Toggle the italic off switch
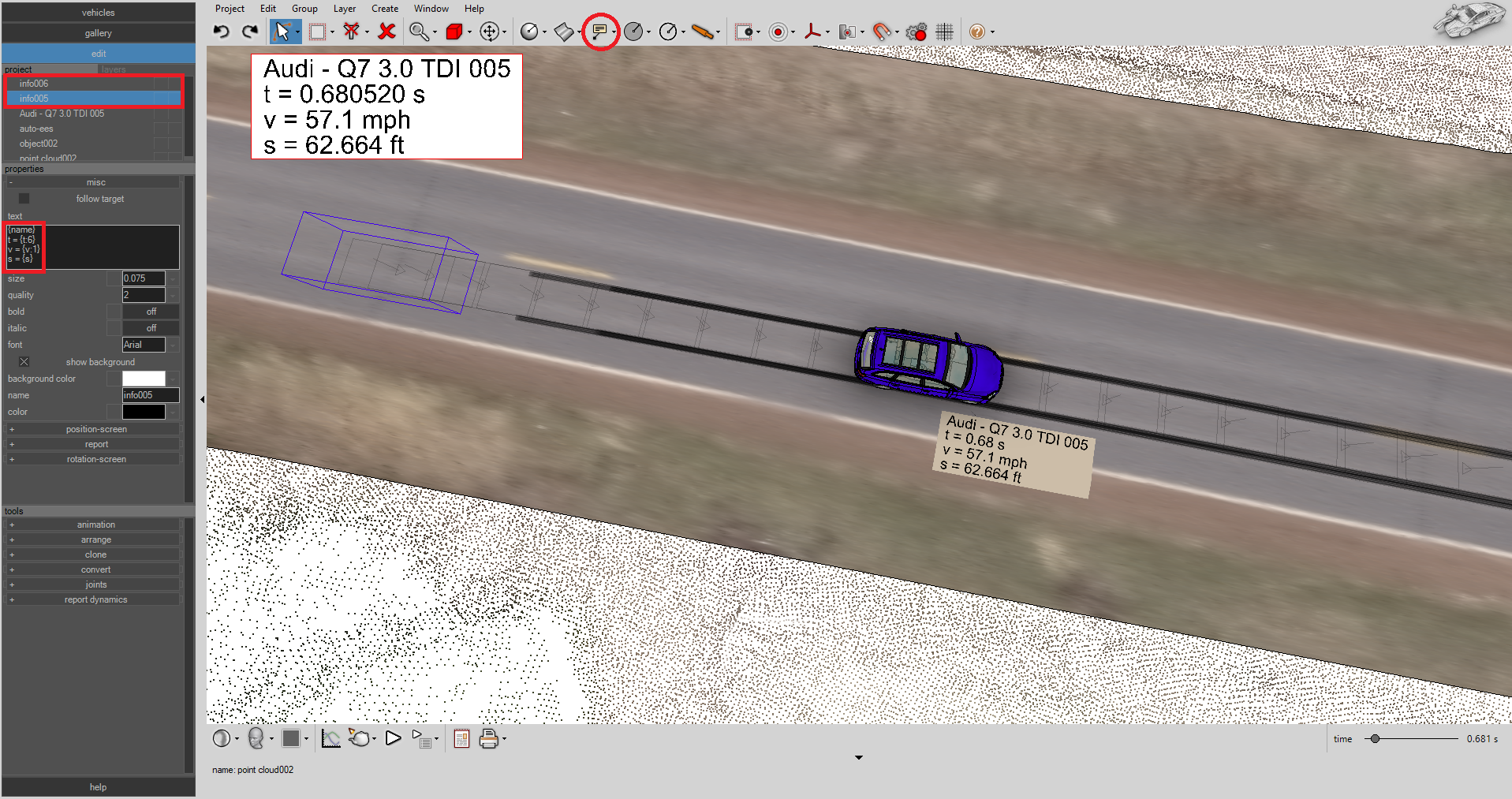The image size is (1512, 799). [x=151, y=328]
